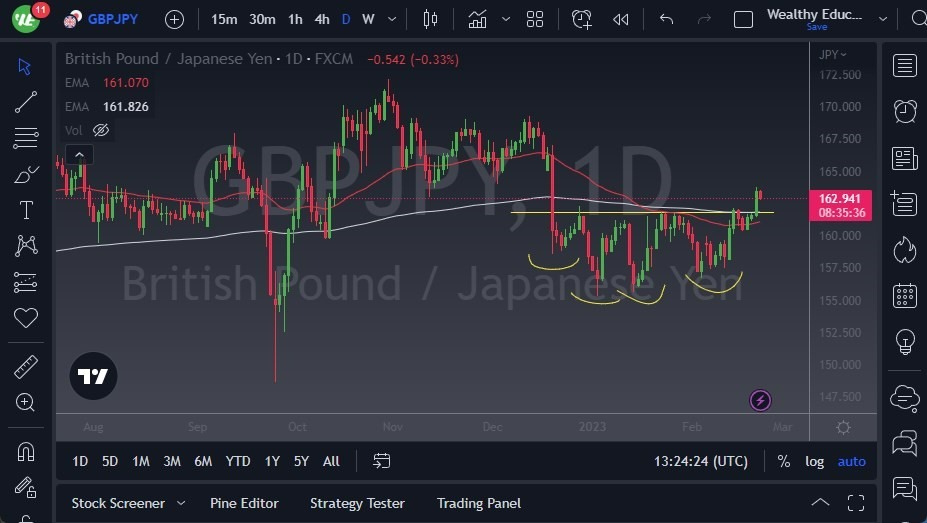
Task: Open chart settings gear on time axis
Action: click(844, 427)
